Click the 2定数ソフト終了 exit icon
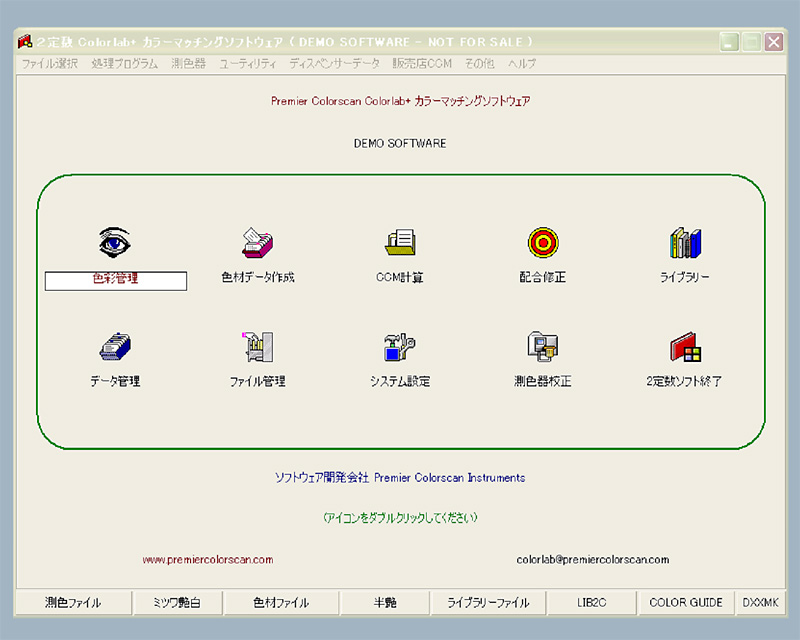The width and height of the screenshot is (800, 640). [685, 347]
